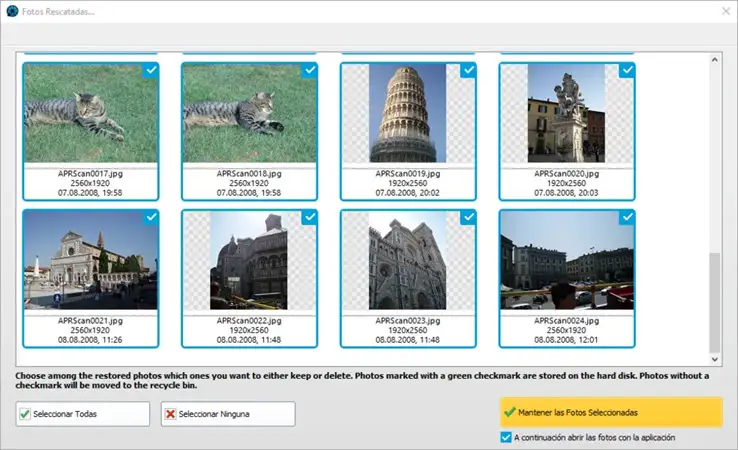738x450 pixels.
Task: Click the 'Seleccionar Todas' button
Action: point(83,414)
